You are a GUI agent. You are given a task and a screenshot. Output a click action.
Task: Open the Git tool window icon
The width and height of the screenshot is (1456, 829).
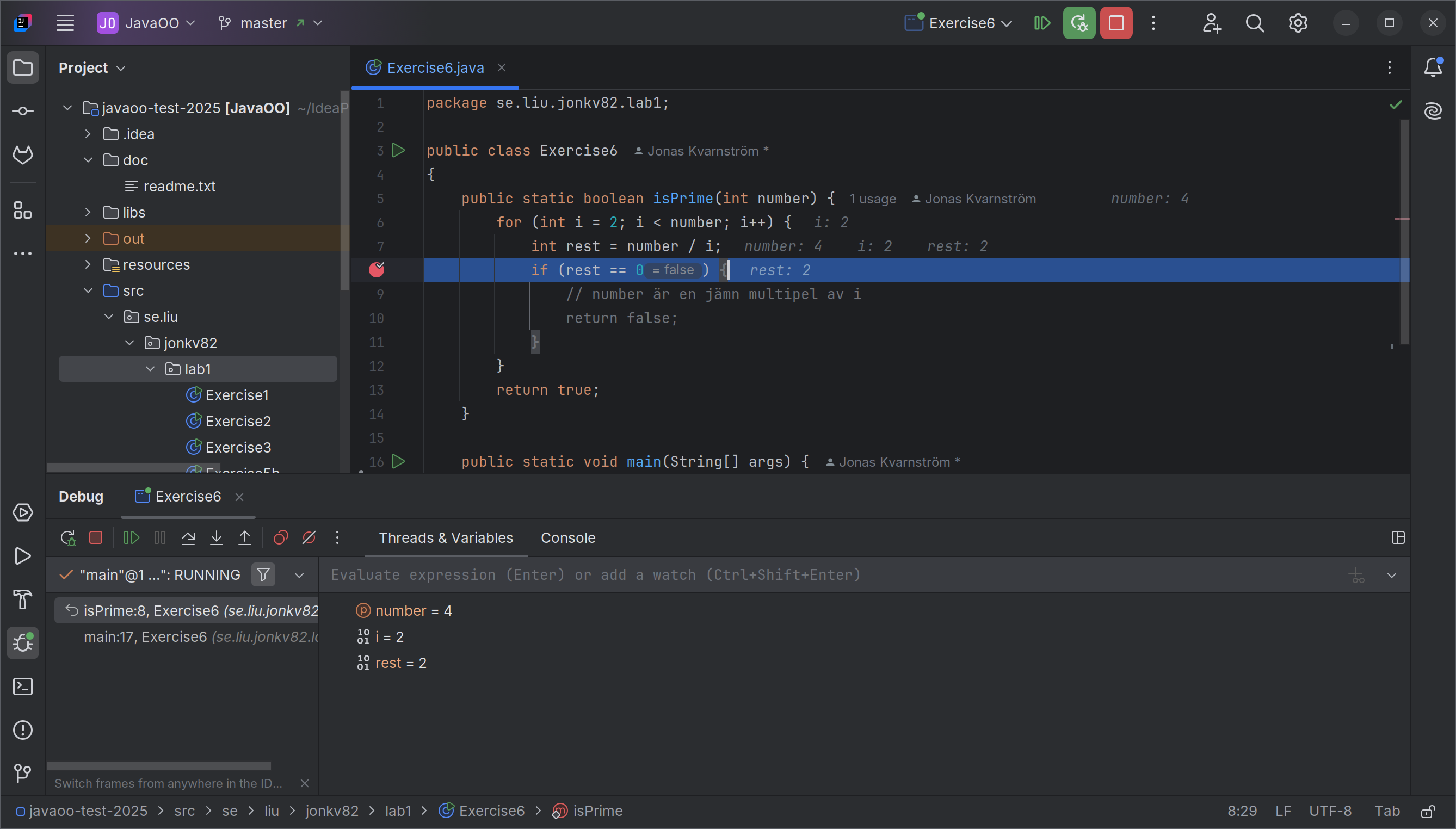point(22,773)
